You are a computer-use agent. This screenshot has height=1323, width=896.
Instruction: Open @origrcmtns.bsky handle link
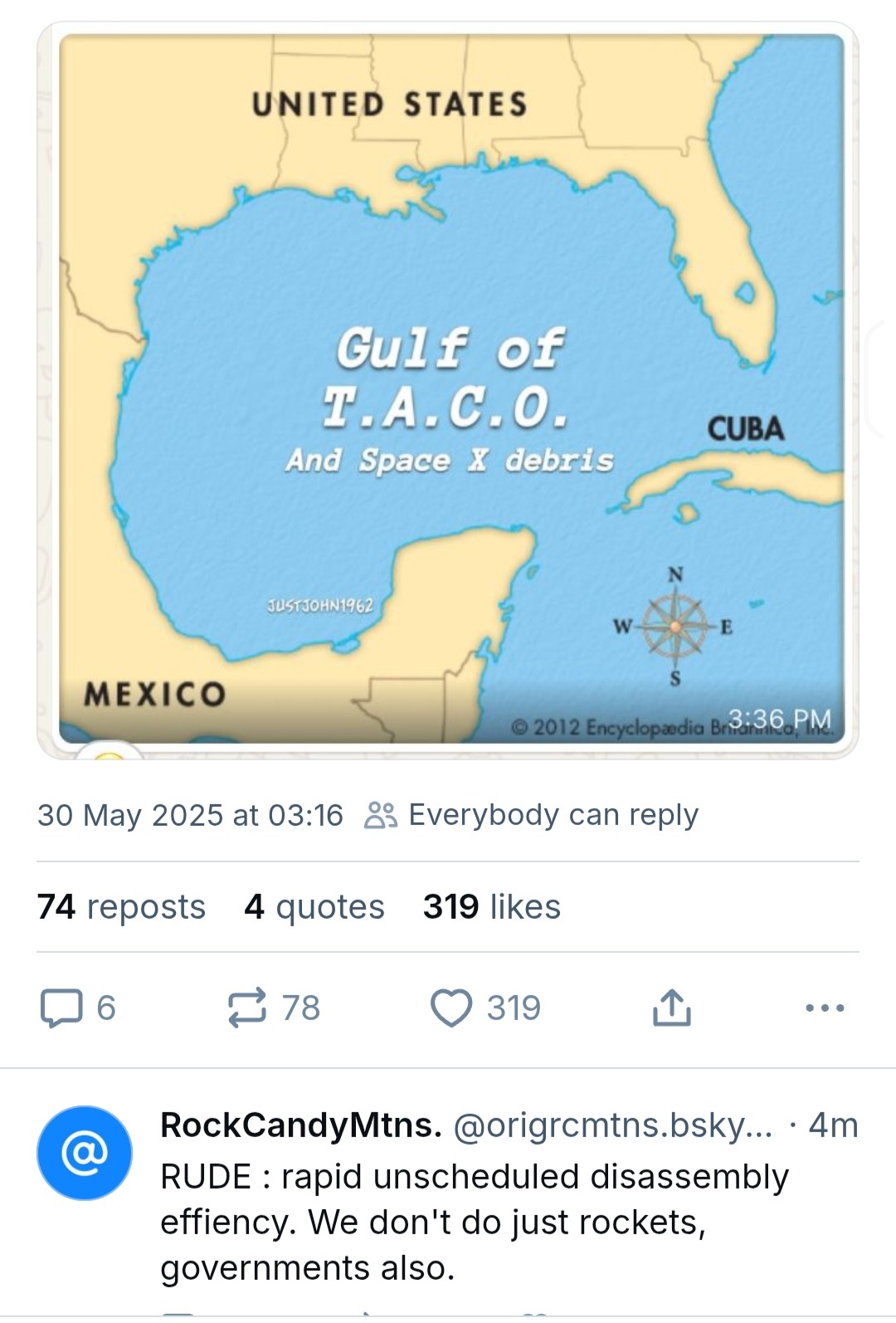pos(612,1125)
